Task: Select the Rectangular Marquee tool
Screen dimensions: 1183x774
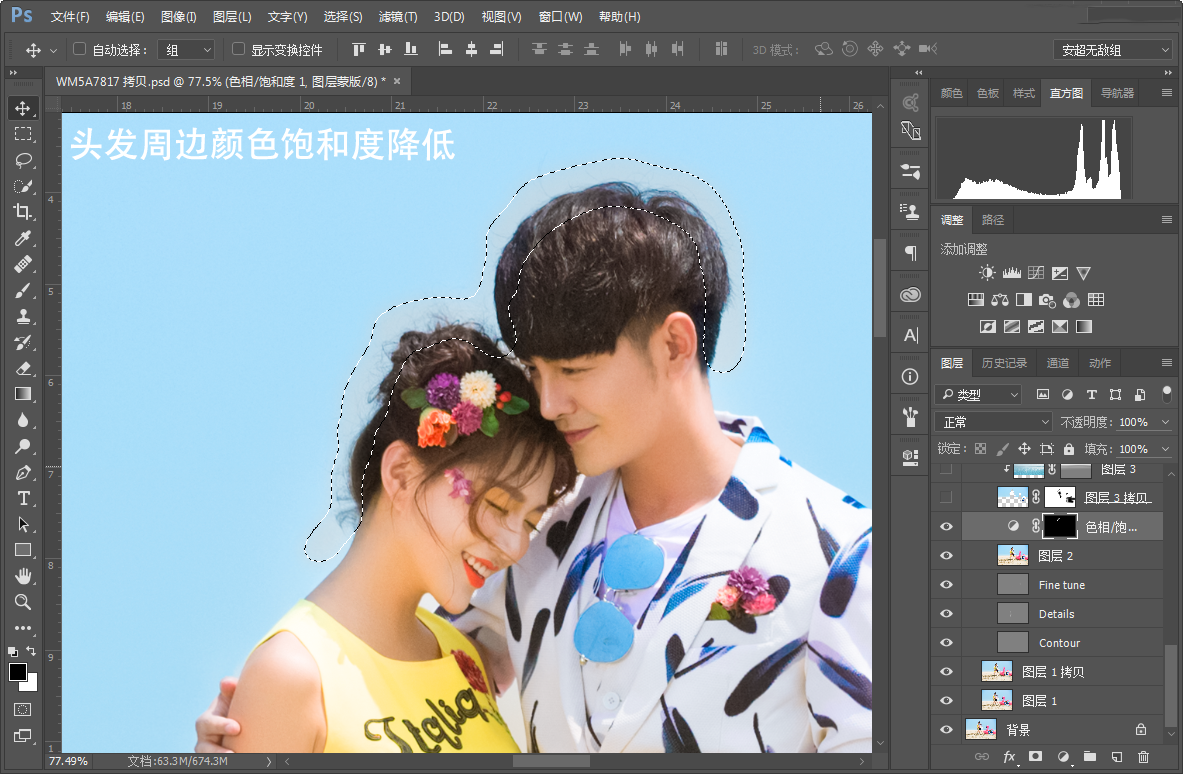Action: [x=23, y=134]
